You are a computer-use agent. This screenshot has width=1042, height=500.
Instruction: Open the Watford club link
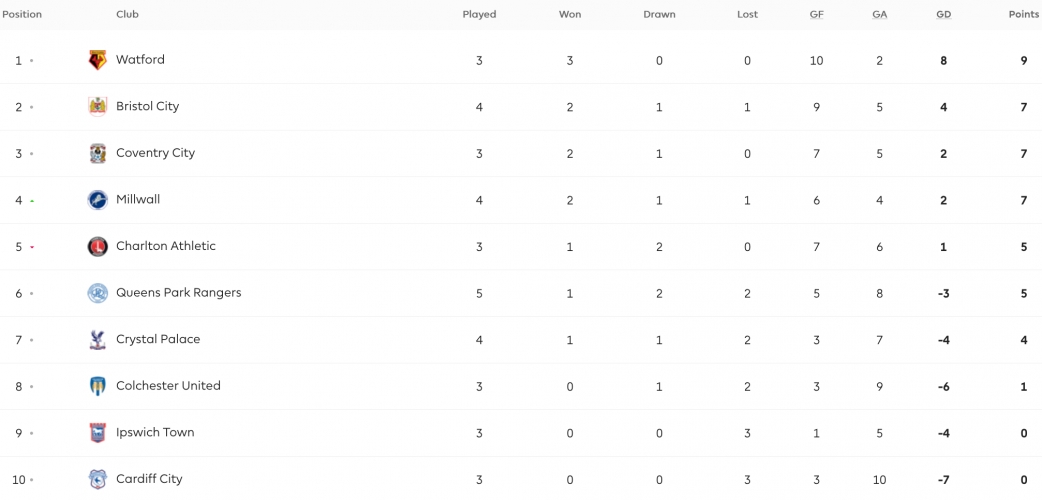[x=140, y=59]
